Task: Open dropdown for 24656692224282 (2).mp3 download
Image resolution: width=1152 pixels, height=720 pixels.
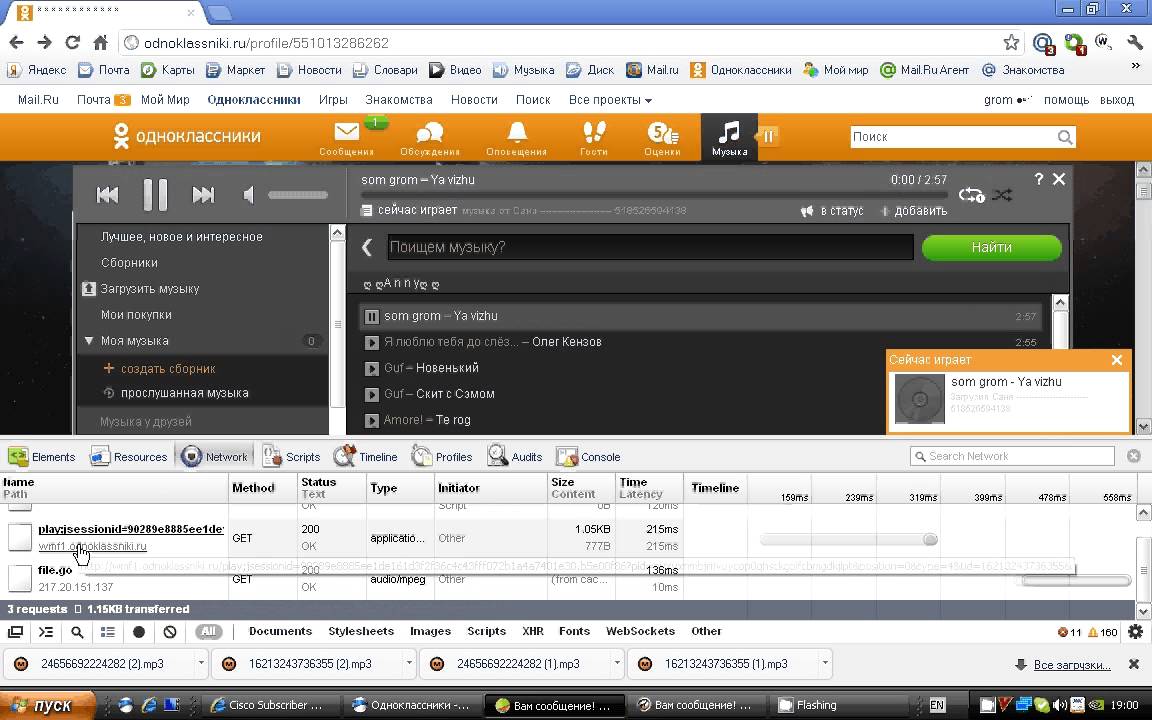Action: (x=201, y=663)
